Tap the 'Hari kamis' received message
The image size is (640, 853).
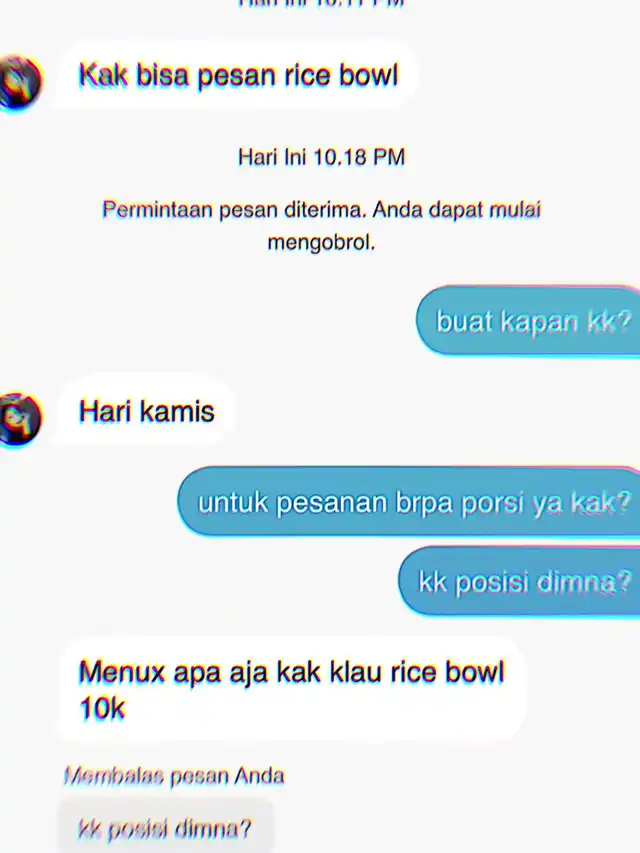point(147,411)
